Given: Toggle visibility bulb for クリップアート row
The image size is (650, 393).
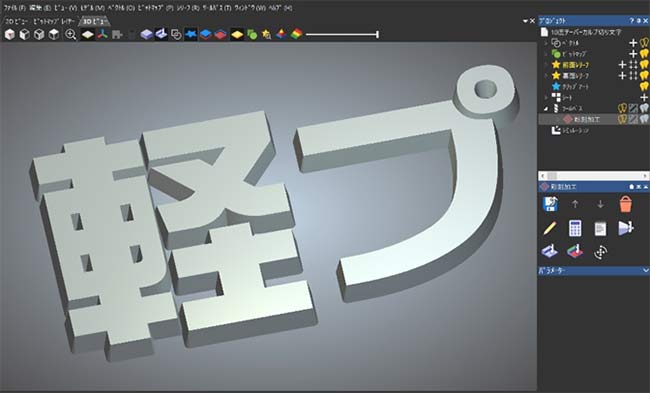Looking at the screenshot, I should pyautogui.click(x=644, y=86).
